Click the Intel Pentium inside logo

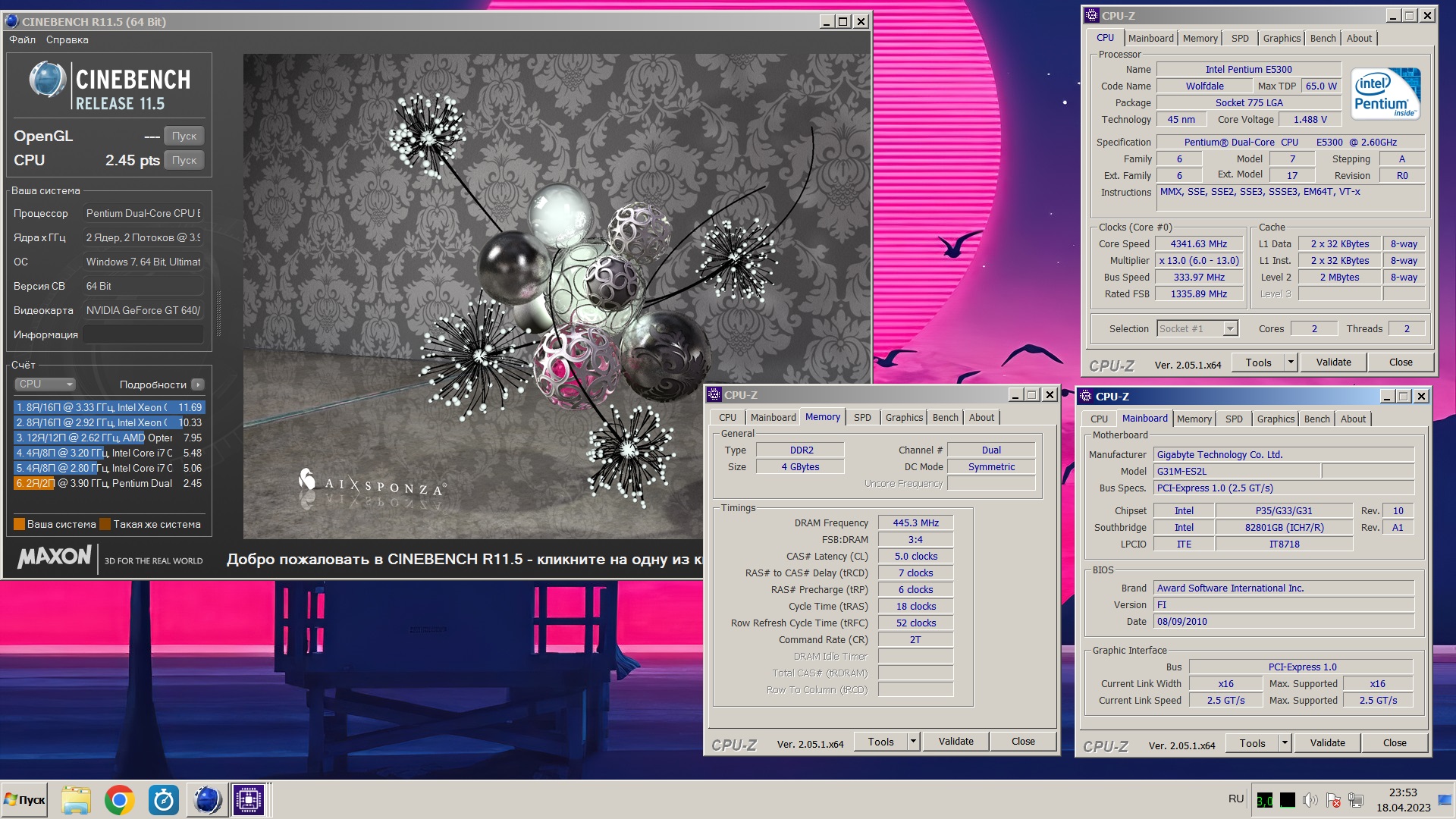pyautogui.click(x=1385, y=93)
